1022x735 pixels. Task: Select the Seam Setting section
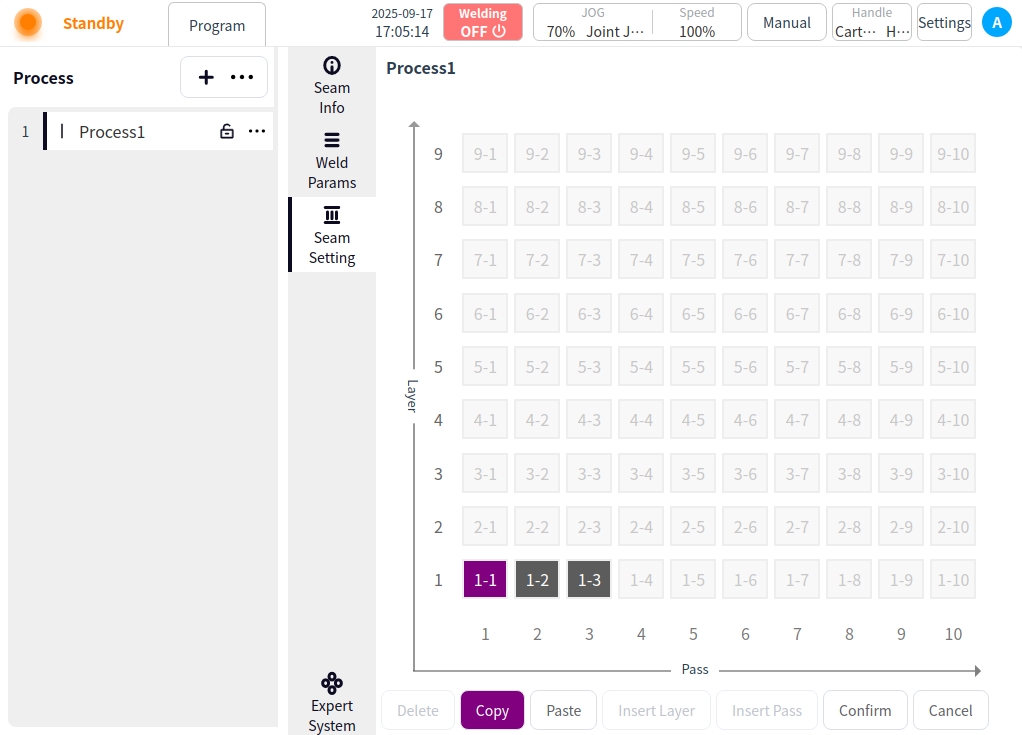[x=332, y=235]
